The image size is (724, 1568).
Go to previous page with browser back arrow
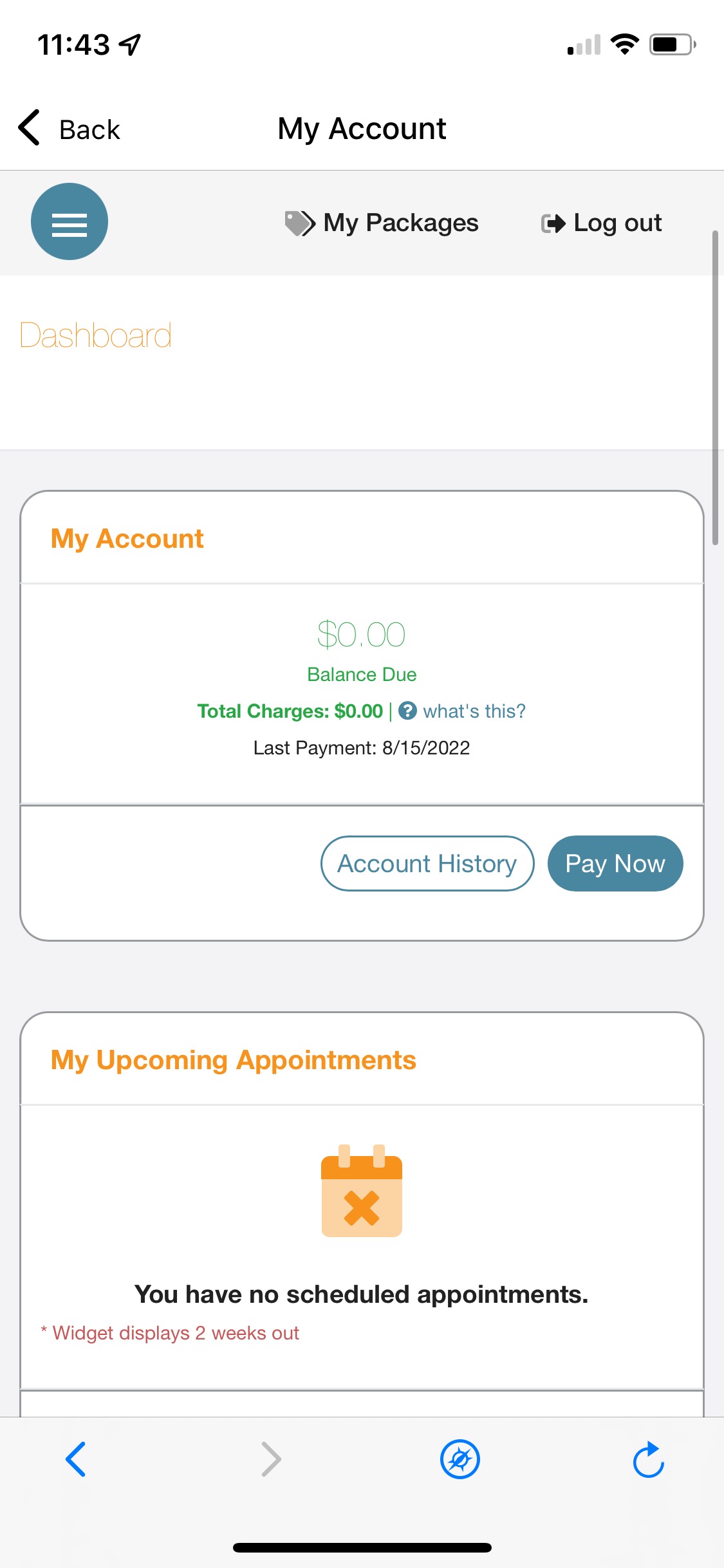[76, 1459]
